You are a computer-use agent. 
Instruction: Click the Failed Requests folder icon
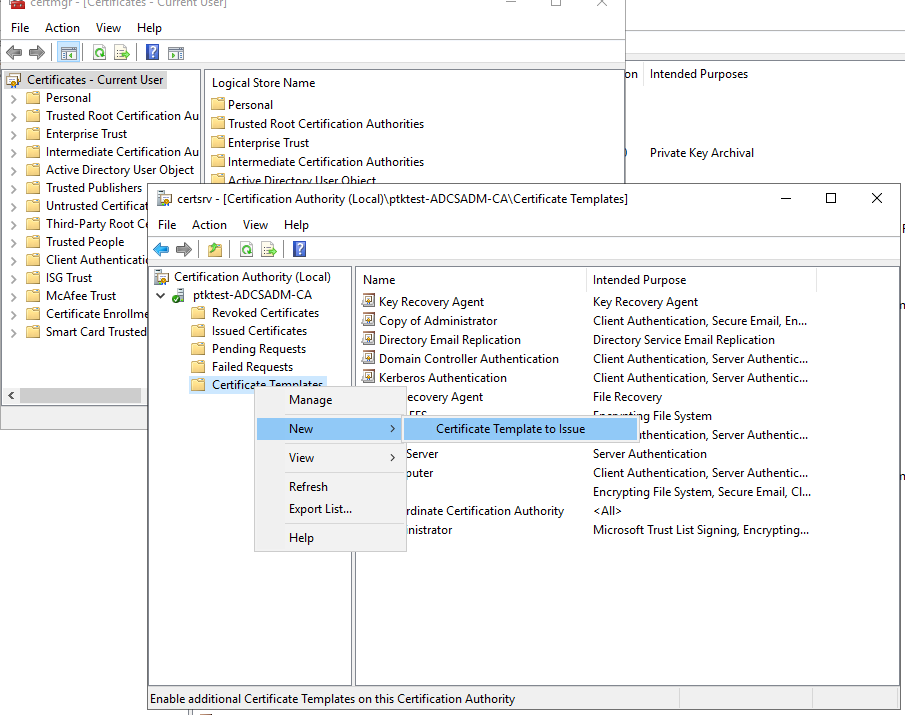[198, 366]
